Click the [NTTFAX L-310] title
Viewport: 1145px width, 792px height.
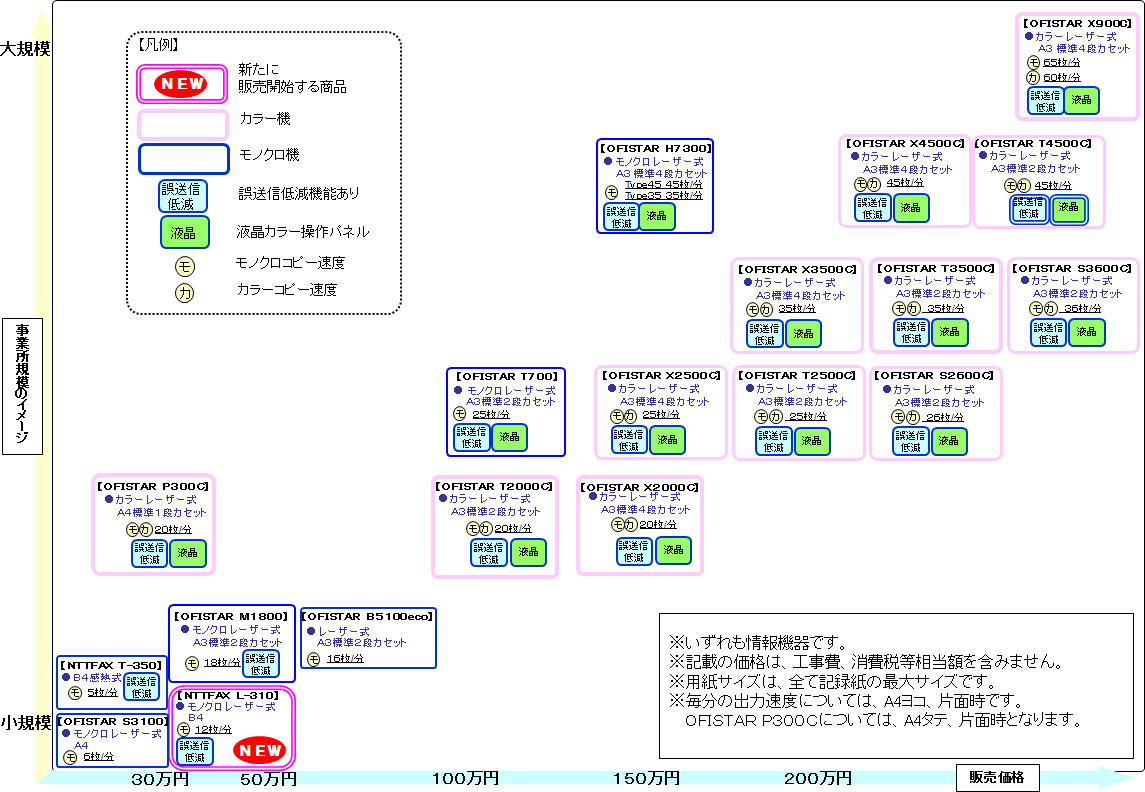coord(228,696)
